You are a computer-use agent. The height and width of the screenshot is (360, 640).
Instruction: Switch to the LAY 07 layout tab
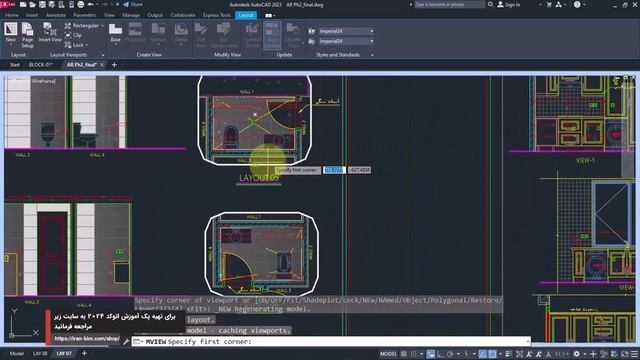(x=64, y=353)
